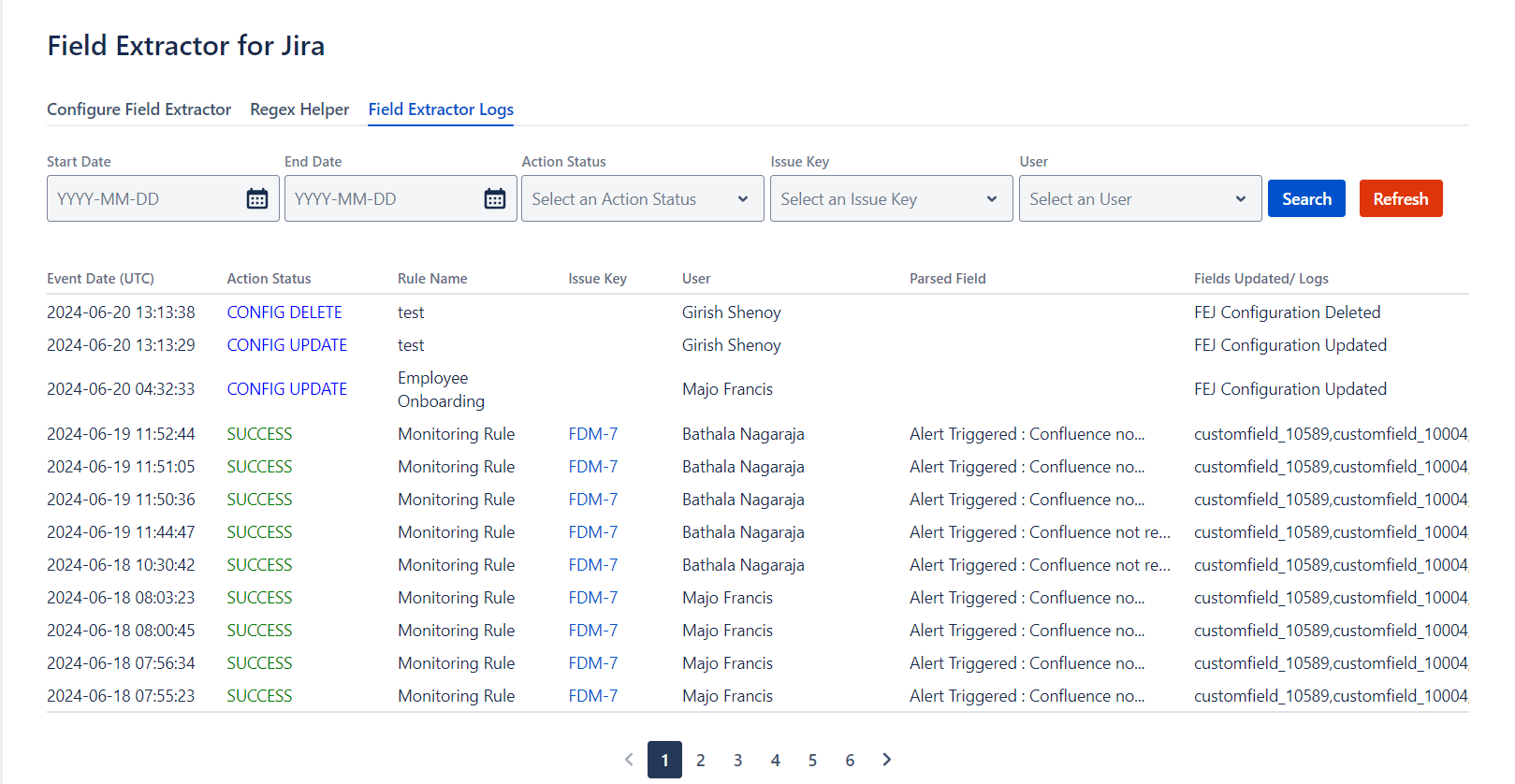Open FDM-7 link in the 08:00:45 row
Image resolution: width=1515 pixels, height=784 pixels.
tap(593, 631)
